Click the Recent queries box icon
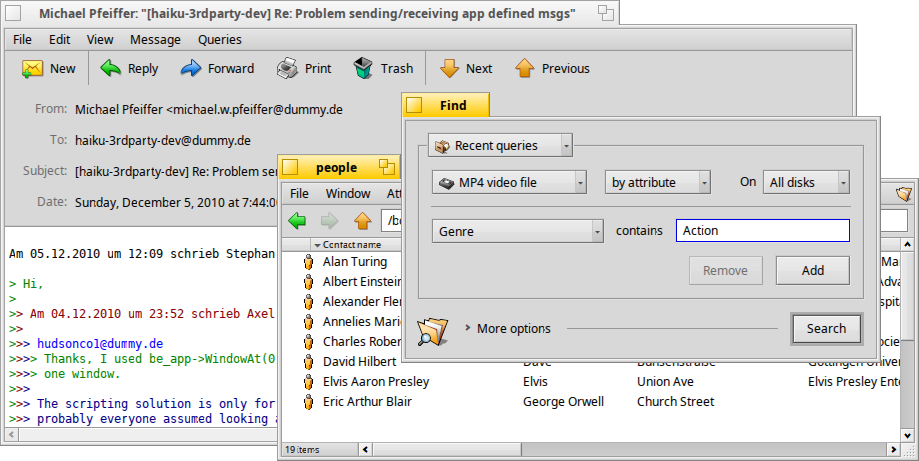 click(x=442, y=146)
